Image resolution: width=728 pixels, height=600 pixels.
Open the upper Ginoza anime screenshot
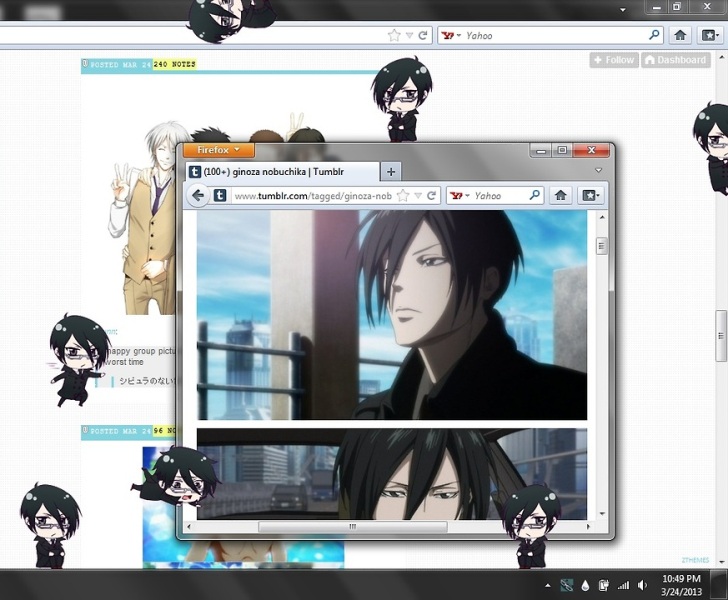(391, 315)
